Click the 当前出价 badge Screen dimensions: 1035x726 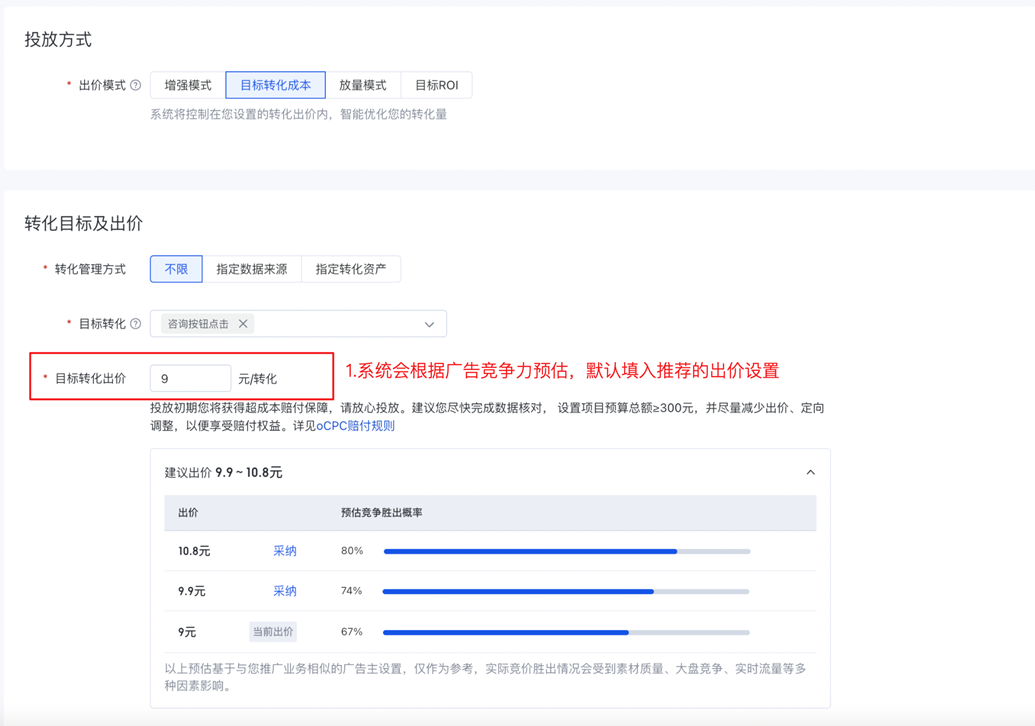point(272,632)
